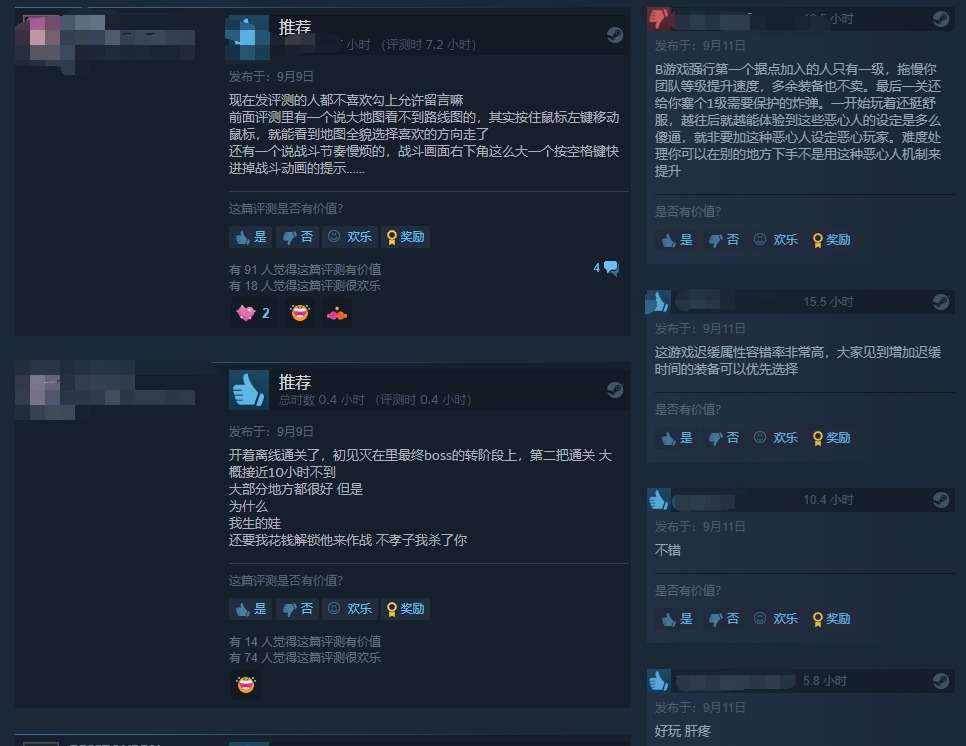Viewport: 966px width, 746px height.
Task: Mark the 0.4-hour review as 欢乐
Action: tap(350, 609)
